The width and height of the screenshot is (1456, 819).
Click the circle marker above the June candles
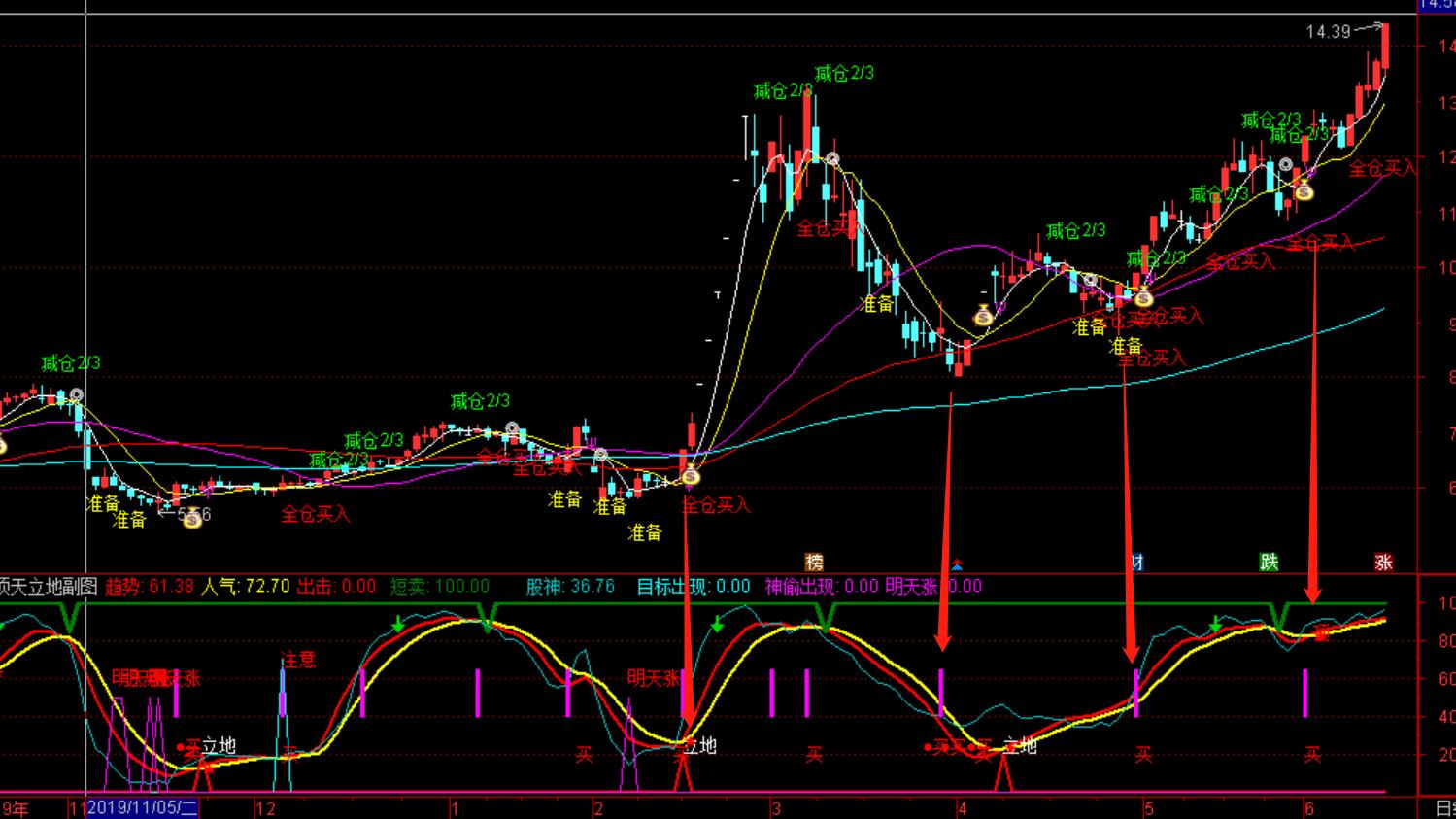click(1286, 164)
